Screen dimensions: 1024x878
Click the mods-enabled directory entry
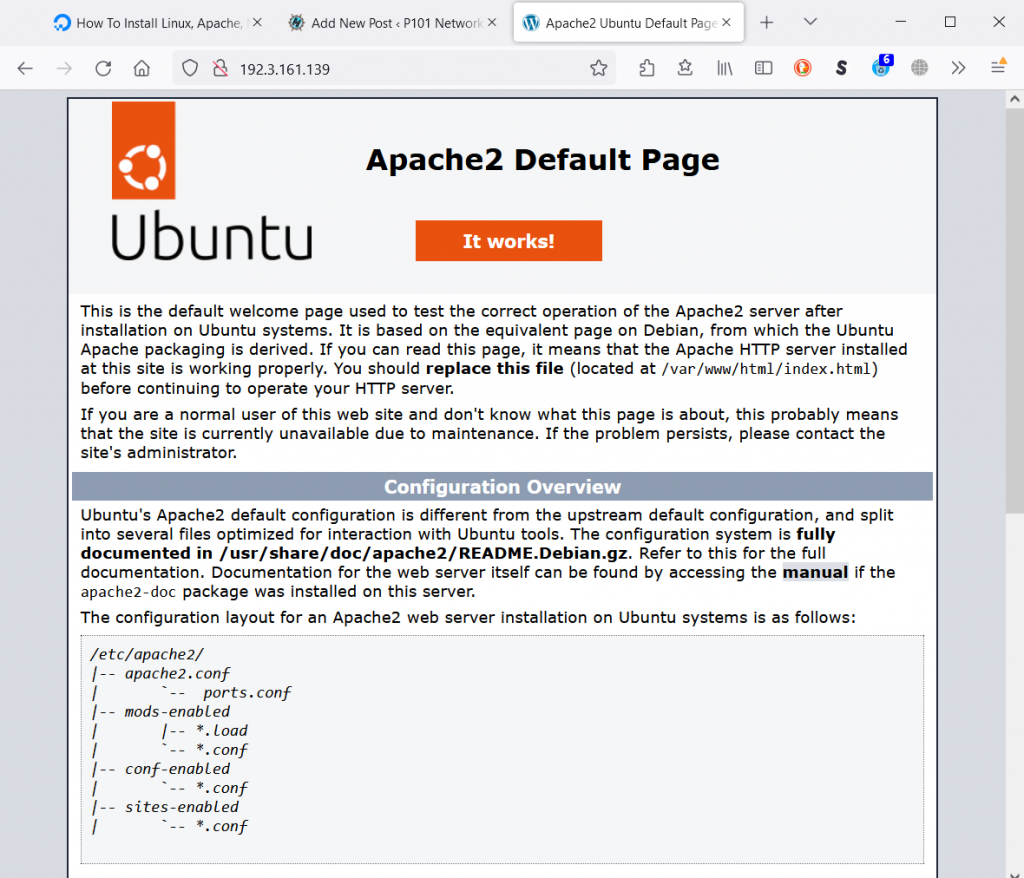coord(177,711)
